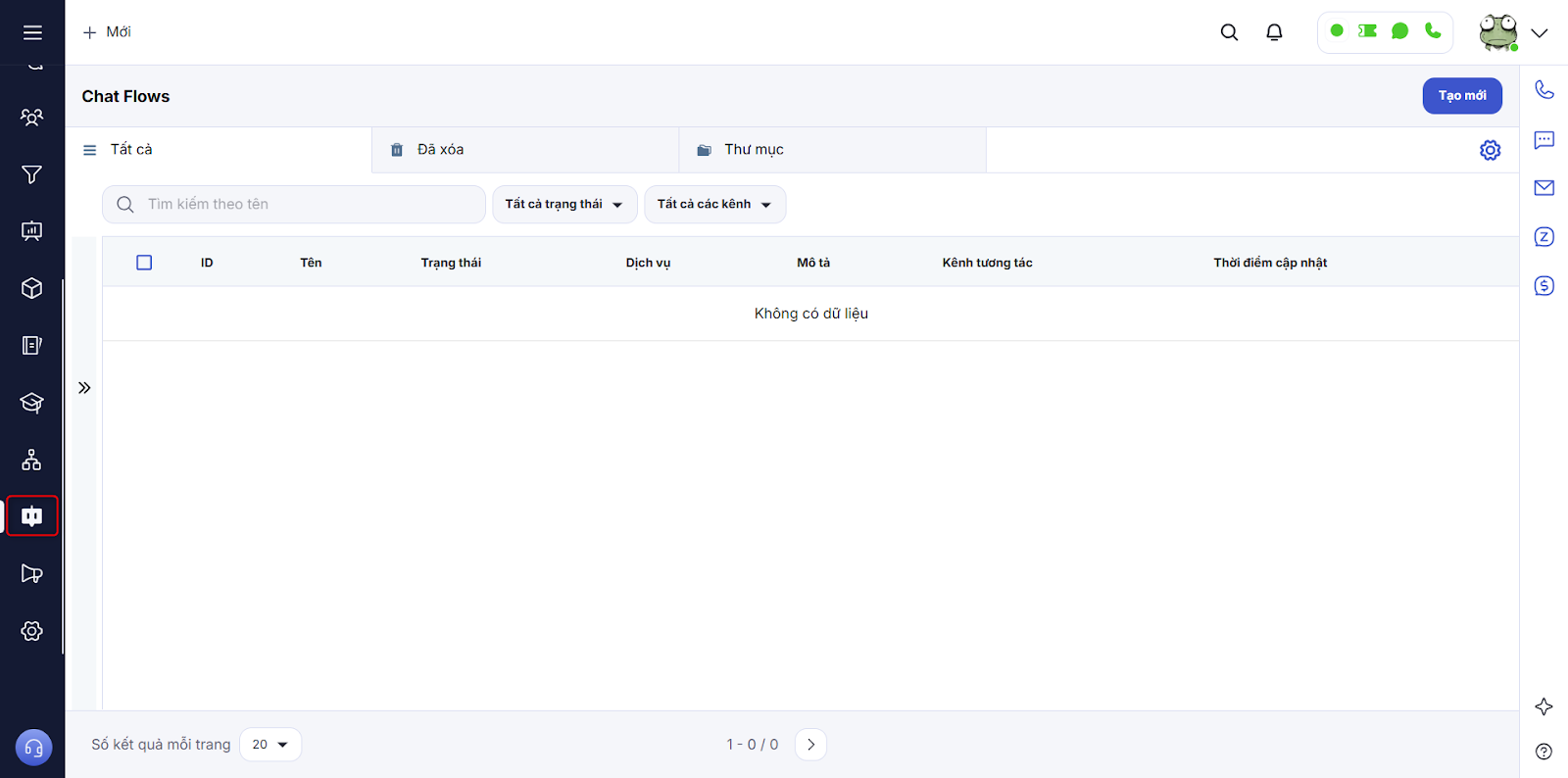Open the phone call panel on right sidebar
The width and height of the screenshot is (1568, 778).
click(x=1543, y=90)
